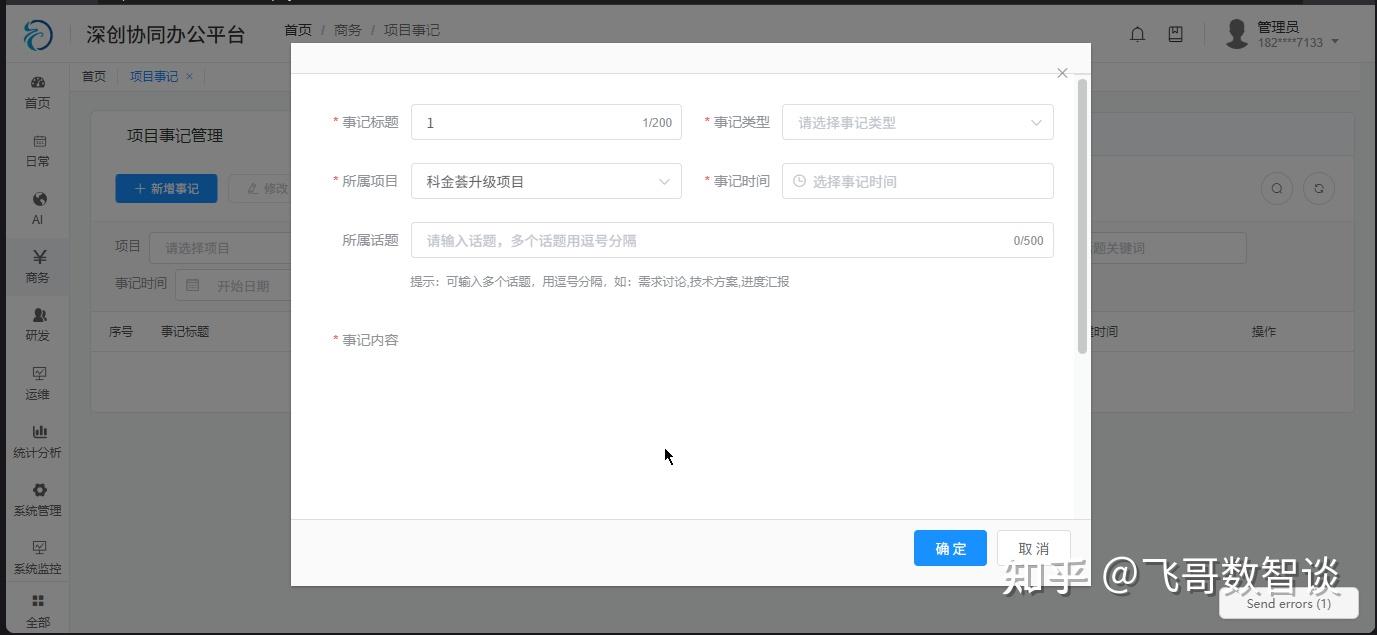Click the bookmark icon in the top bar
This screenshot has height=635, width=1377.
pos(1175,33)
